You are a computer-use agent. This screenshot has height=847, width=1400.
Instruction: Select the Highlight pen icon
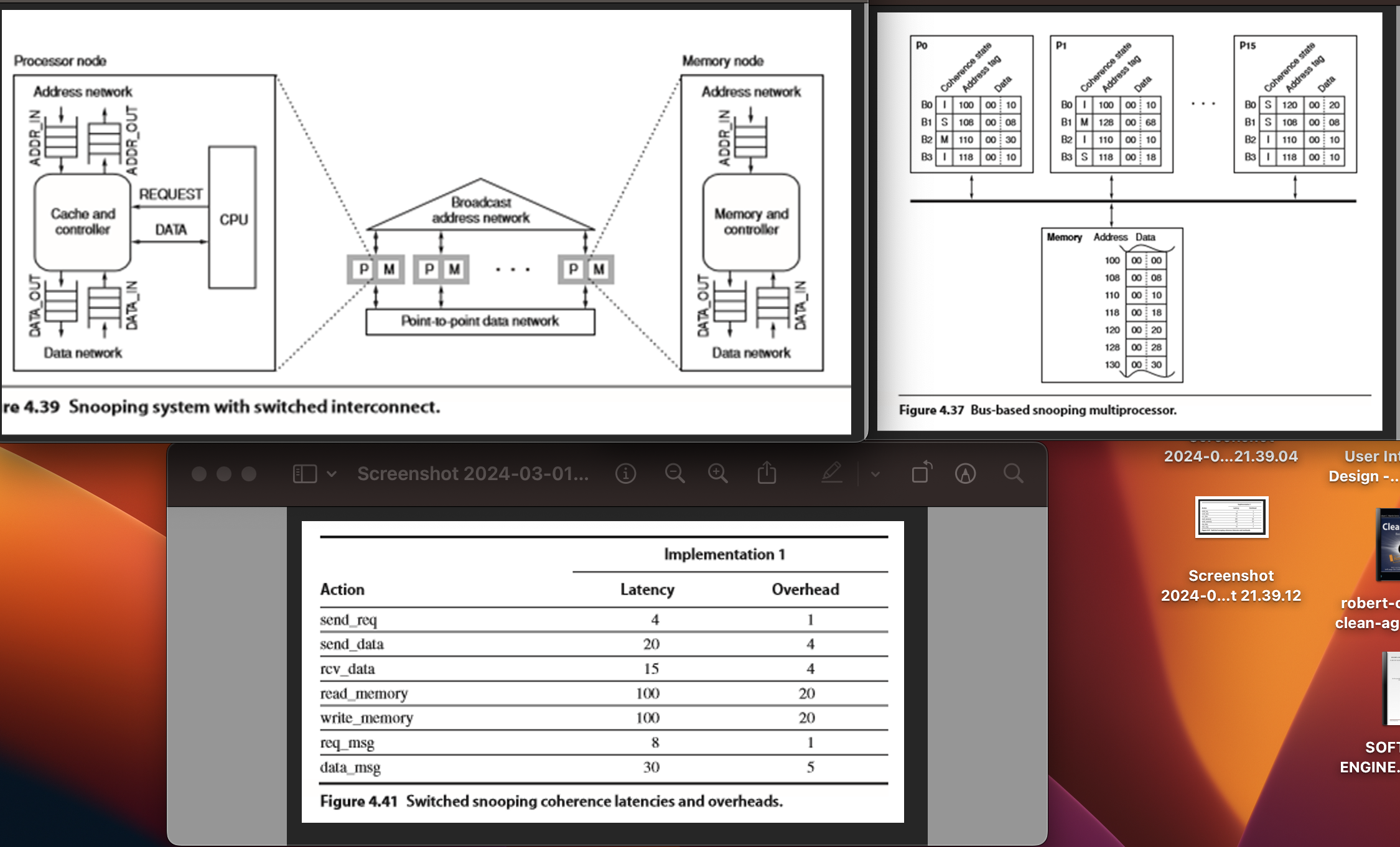pyautogui.click(x=831, y=474)
